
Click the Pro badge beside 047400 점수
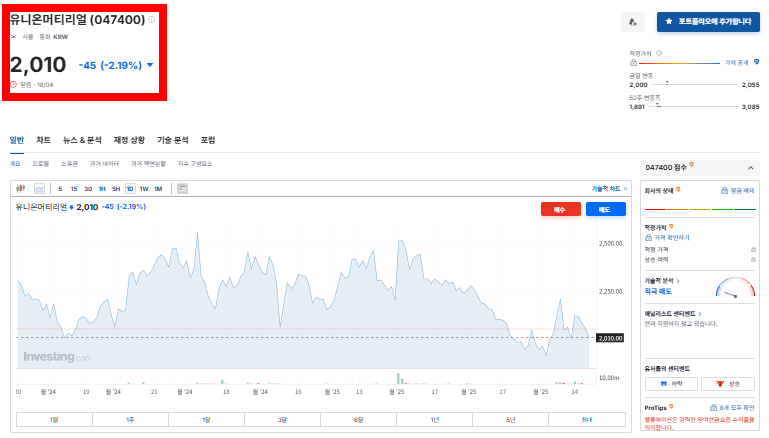[692, 165]
